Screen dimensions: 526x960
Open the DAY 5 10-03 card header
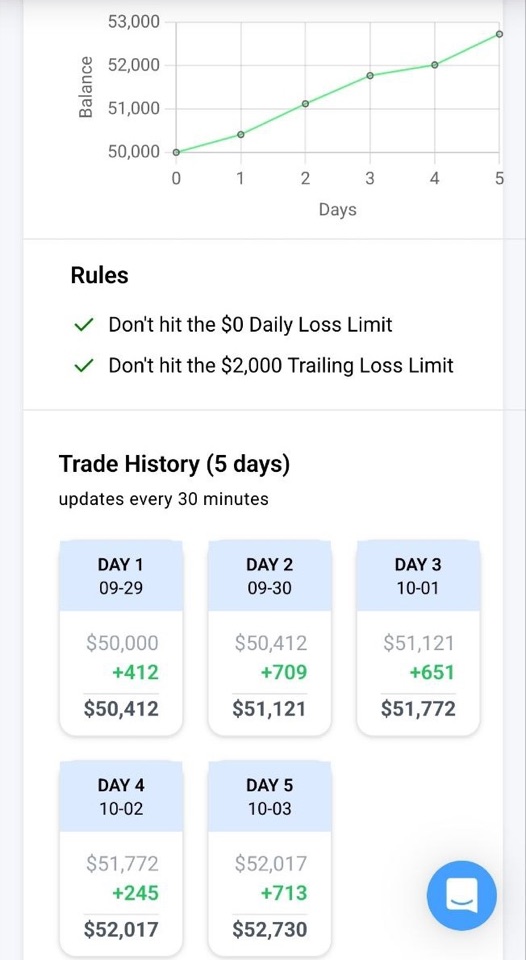click(269, 797)
